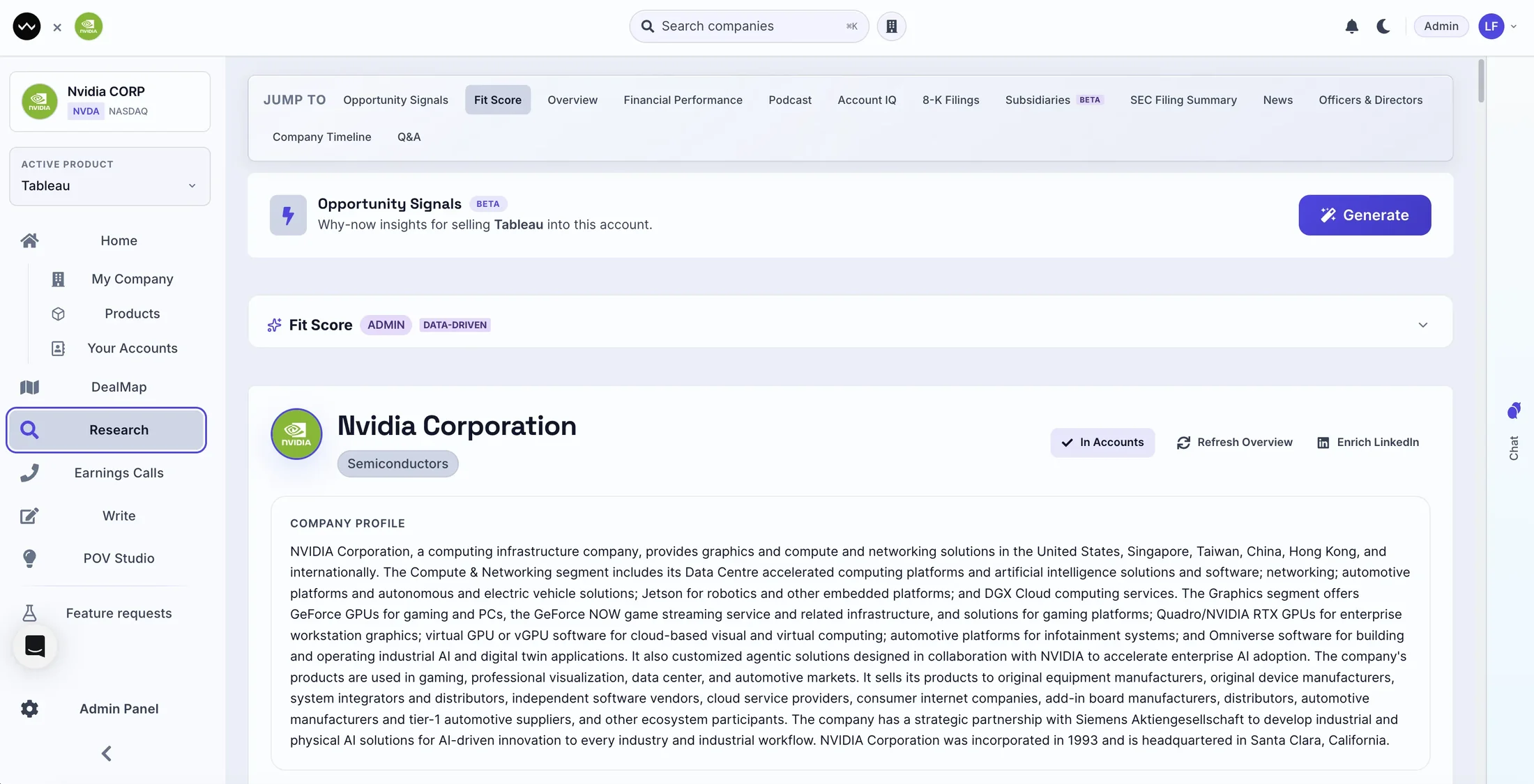Click the black wave logo at top left
The width and height of the screenshot is (1534, 784).
click(26, 26)
